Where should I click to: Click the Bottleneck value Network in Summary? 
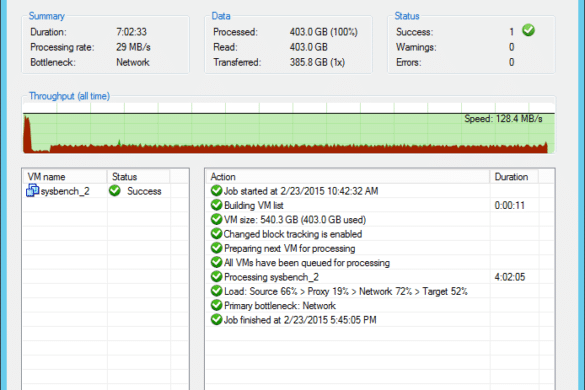133,62
